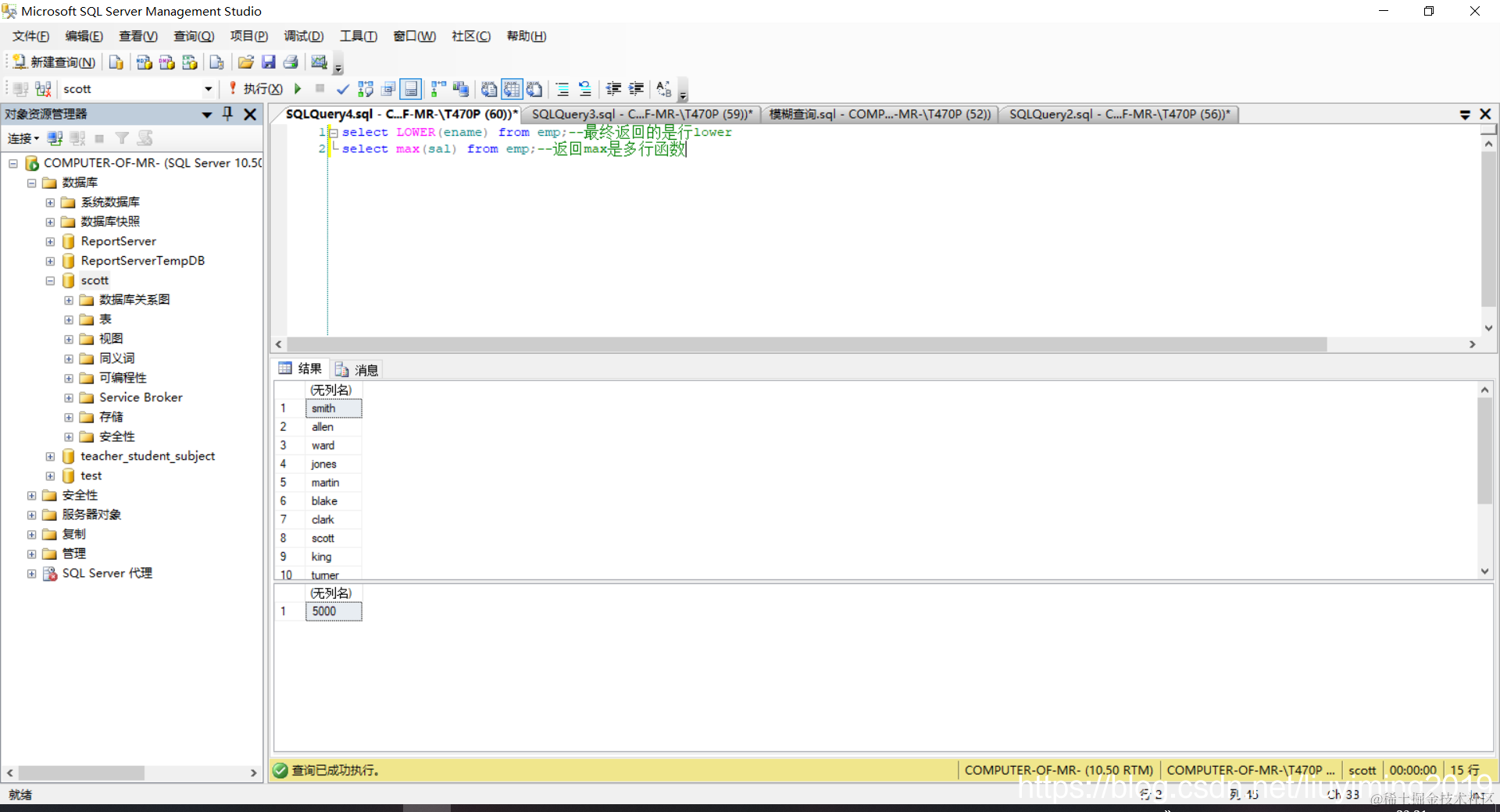
Task: Select the 'smith' result cell
Action: click(x=334, y=408)
